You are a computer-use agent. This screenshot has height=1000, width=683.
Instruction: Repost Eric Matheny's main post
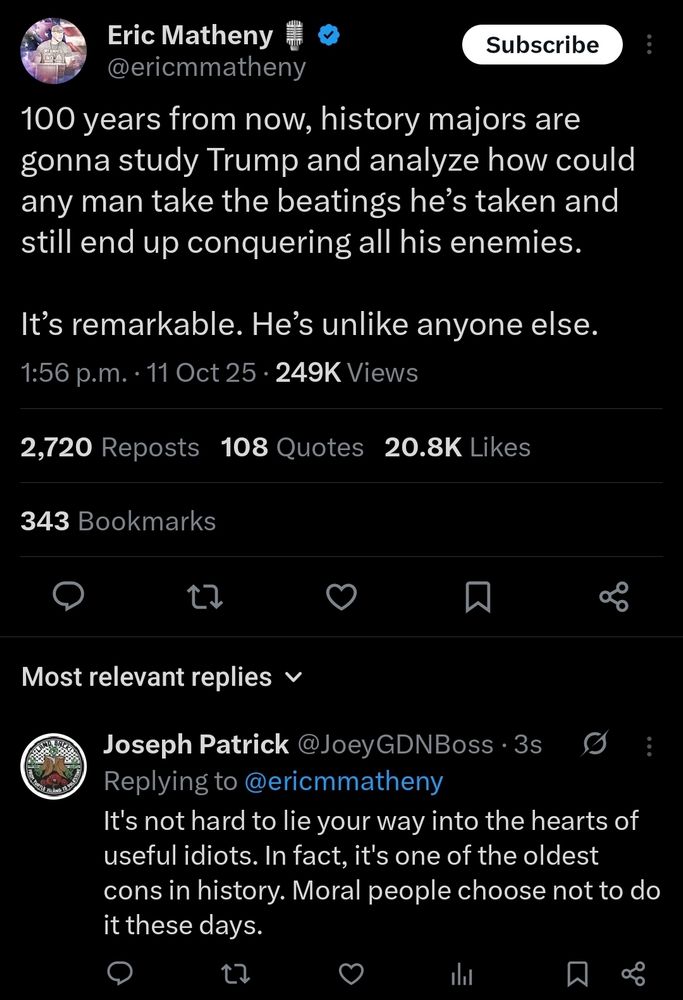pyautogui.click(x=204, y=597)
